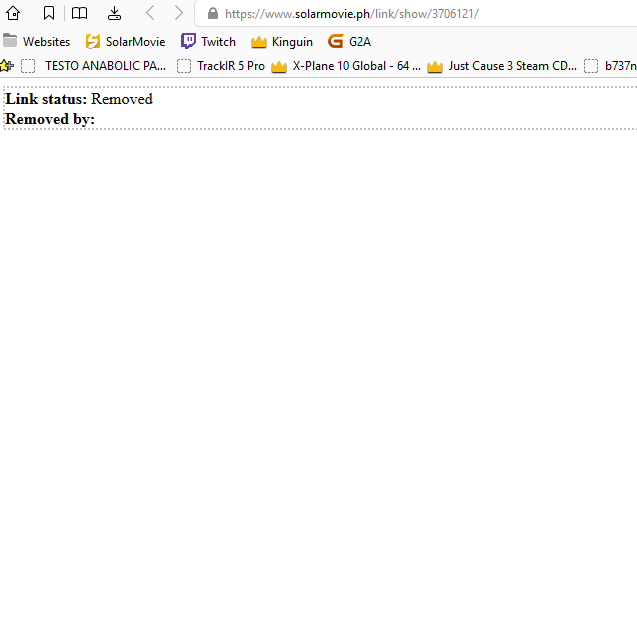This screenshot has height=641, width=637.
Task: Click the Home icon in toolbar
Action: [x=13, y=13]
